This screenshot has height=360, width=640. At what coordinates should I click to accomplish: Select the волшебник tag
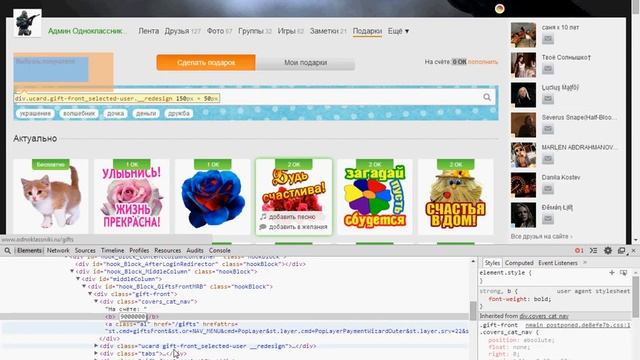point(79,113)
